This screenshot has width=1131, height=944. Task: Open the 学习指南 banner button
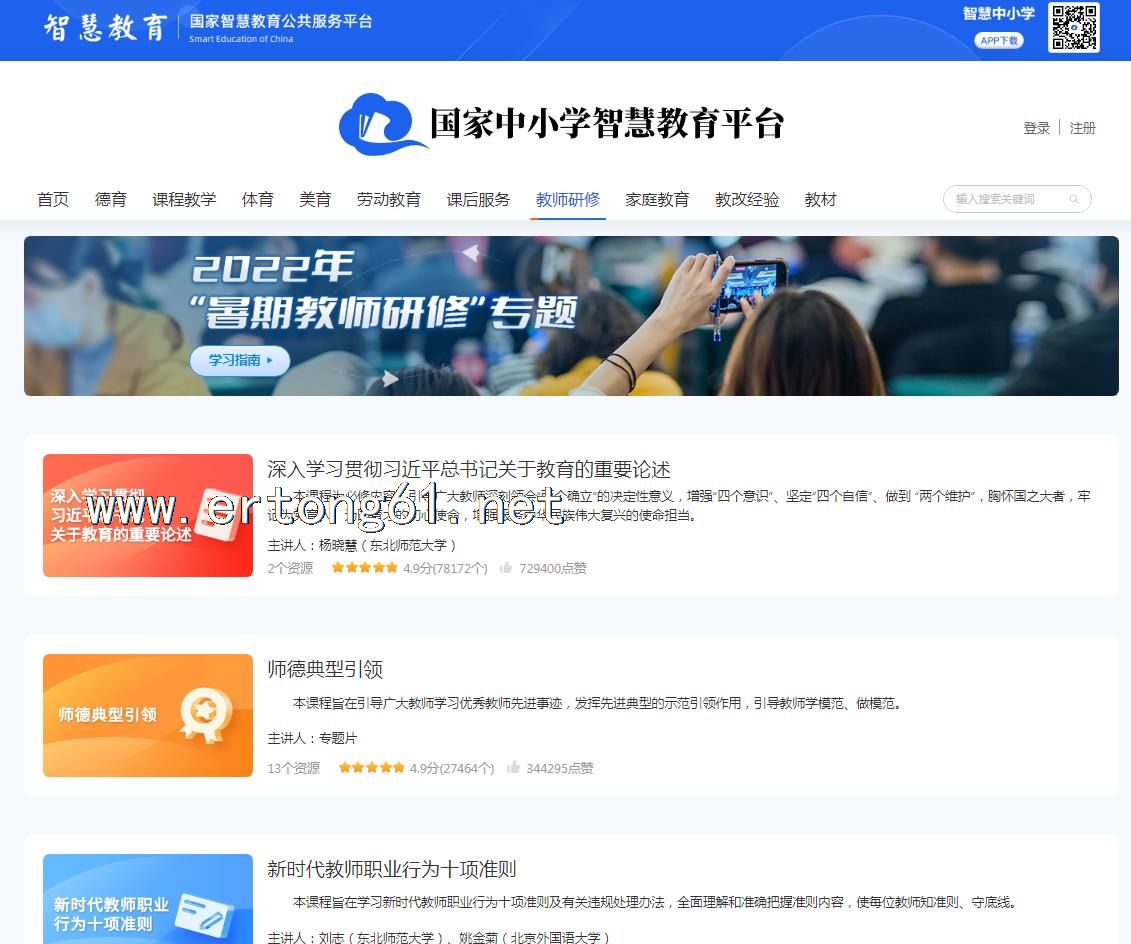pos(240,360)
